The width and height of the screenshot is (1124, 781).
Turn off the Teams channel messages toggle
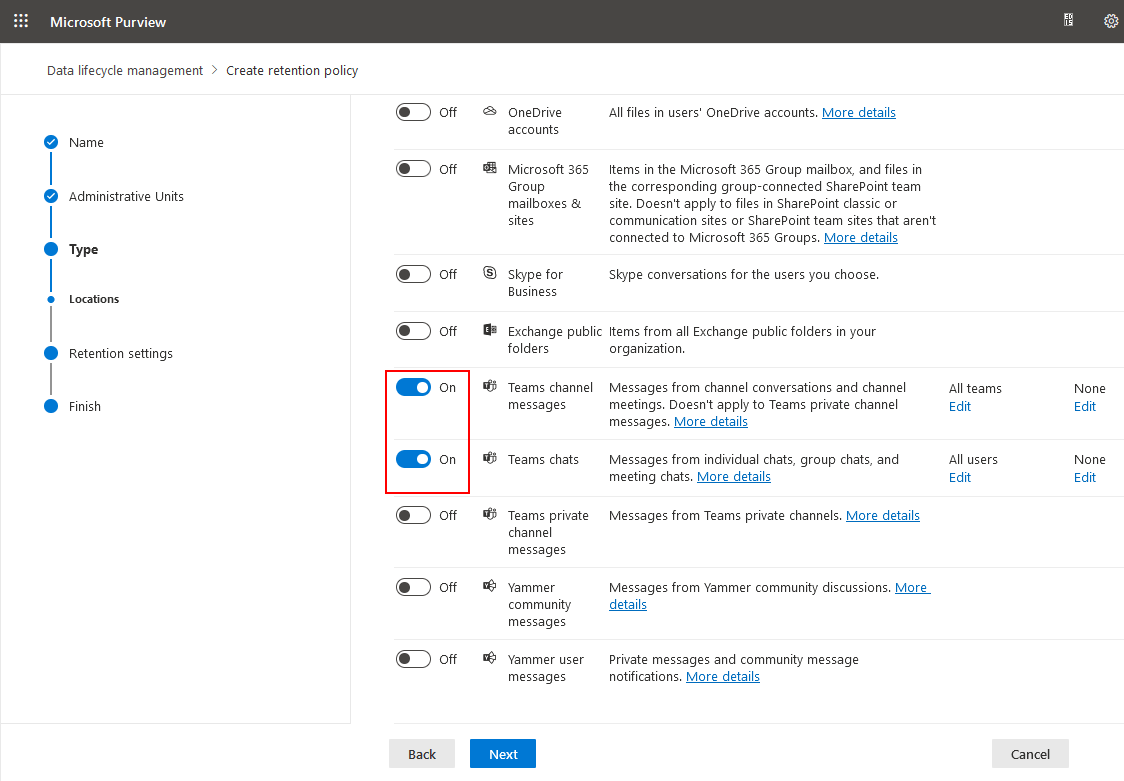pos(414,388)
